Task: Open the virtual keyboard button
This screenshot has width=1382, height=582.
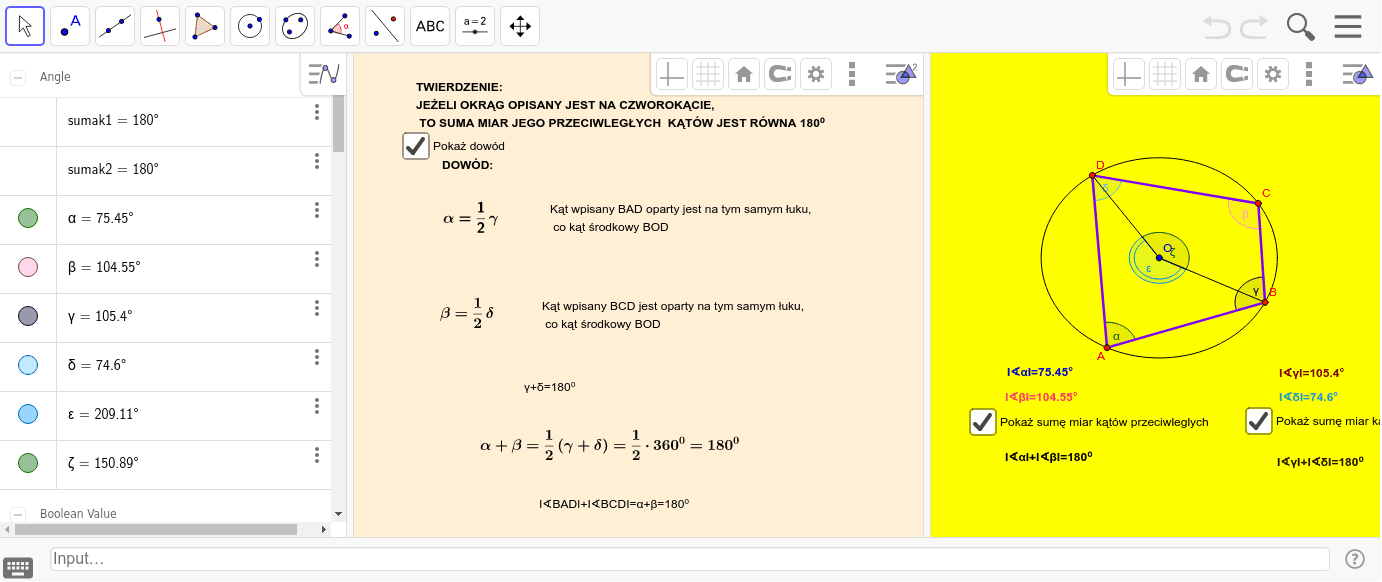Action: (19, 567)
